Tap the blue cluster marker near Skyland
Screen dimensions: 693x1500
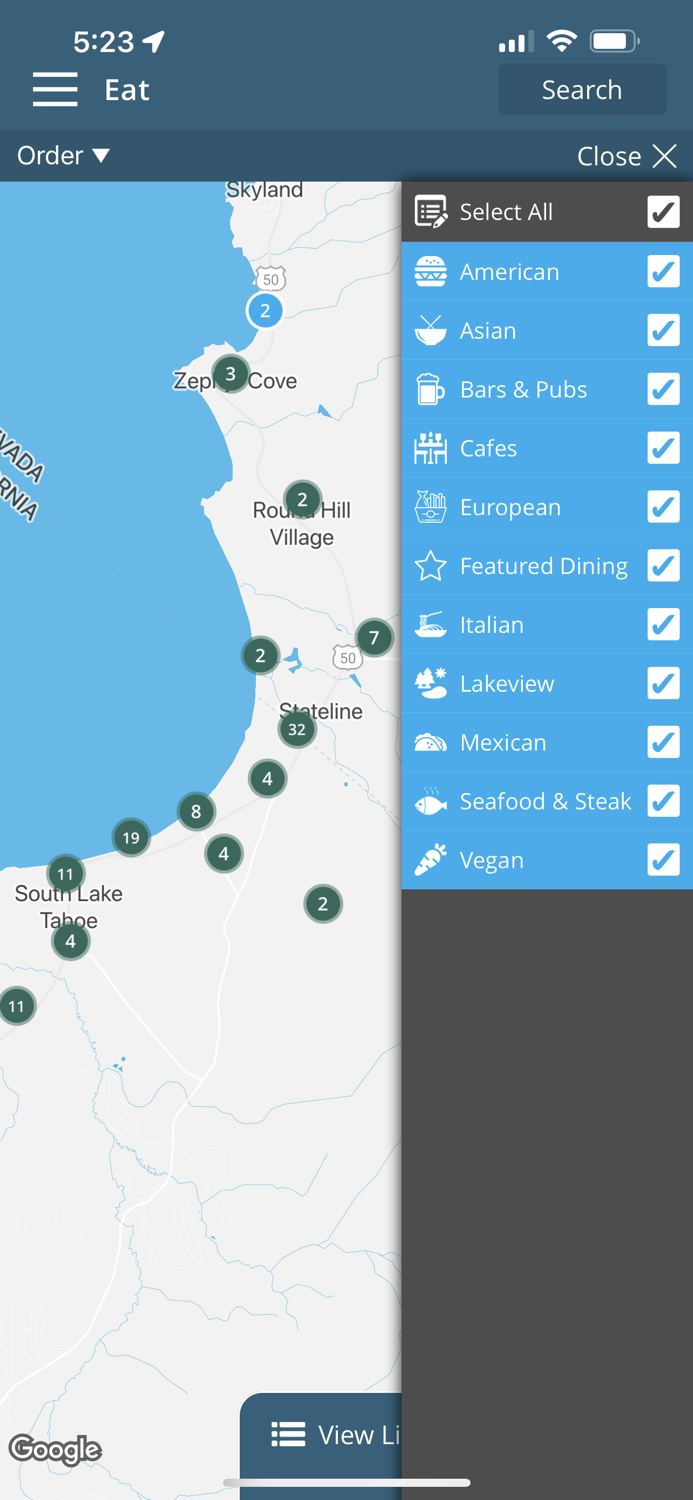click(x=265, y=311)
